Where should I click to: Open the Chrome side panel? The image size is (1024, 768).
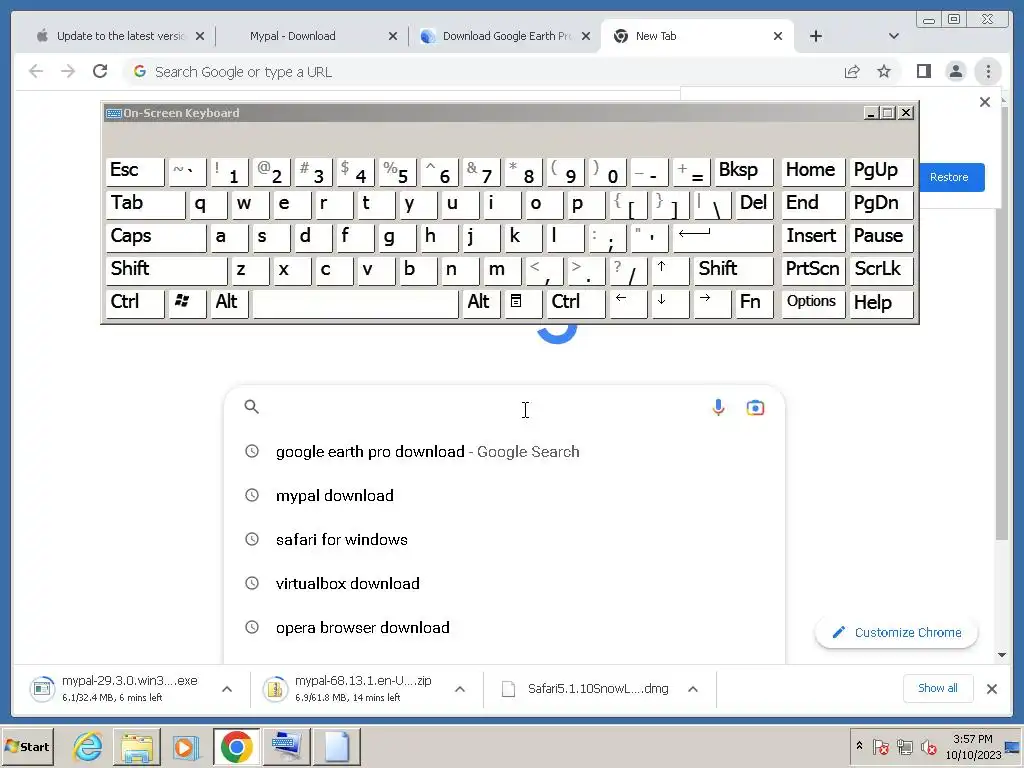(923, 71)
